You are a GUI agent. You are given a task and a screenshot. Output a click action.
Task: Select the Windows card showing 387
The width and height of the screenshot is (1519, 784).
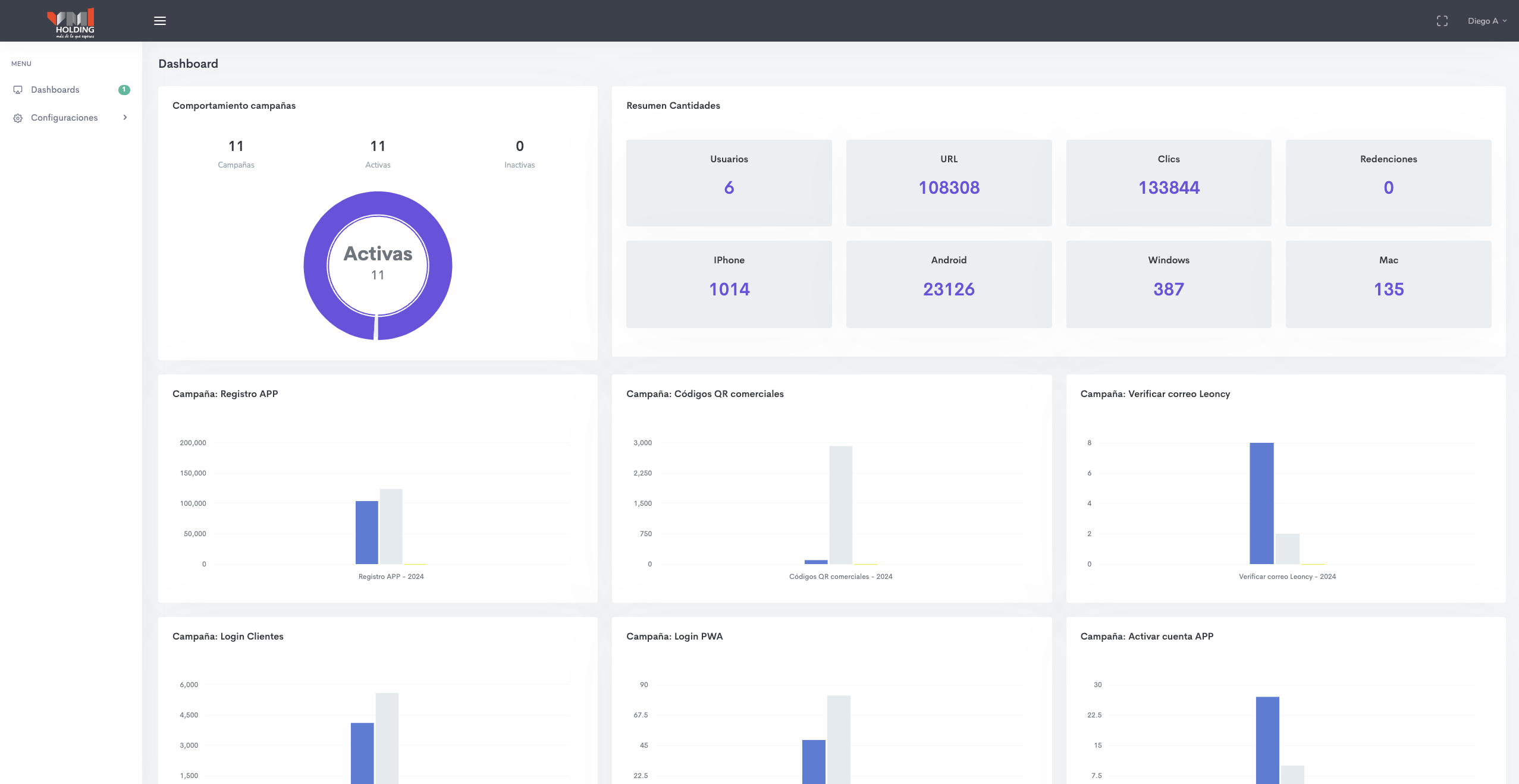coord(1168,284)
